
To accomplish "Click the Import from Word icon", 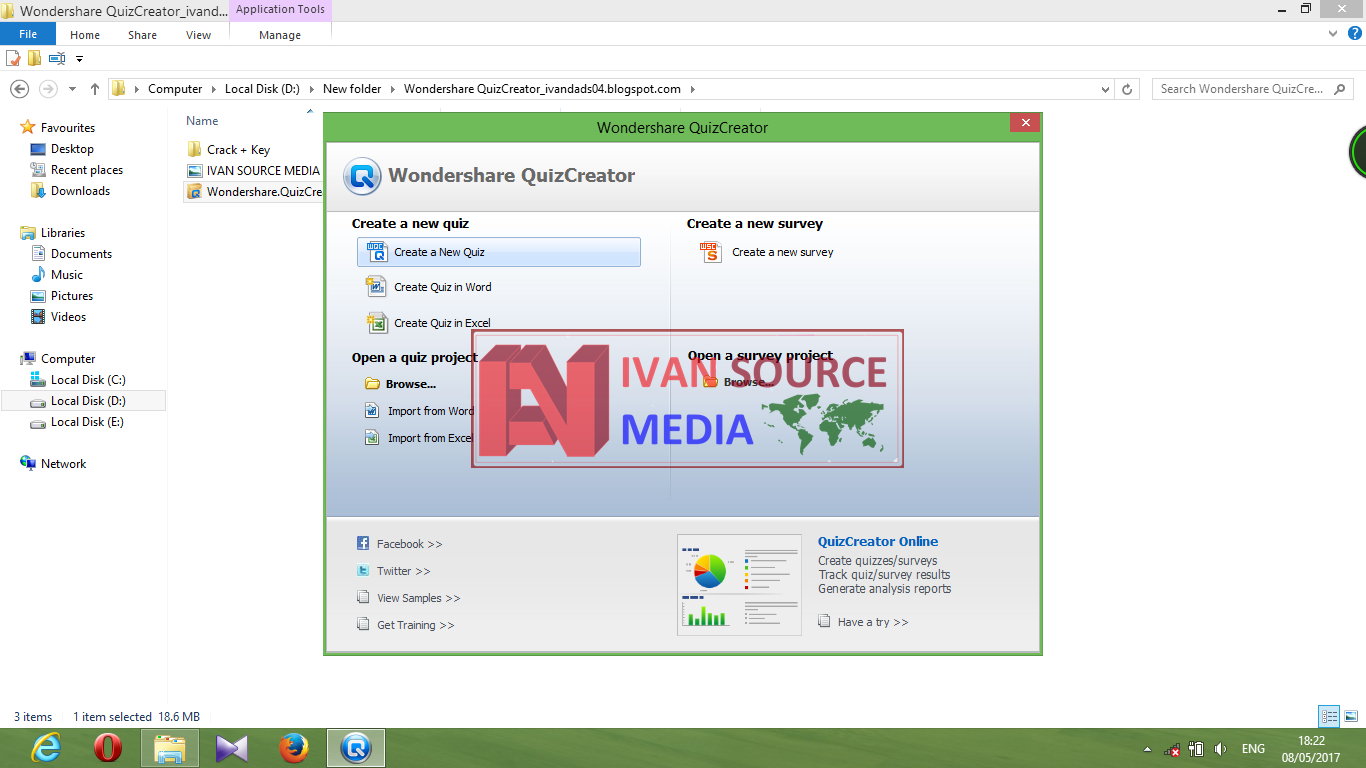I will (x=371, y=411).
